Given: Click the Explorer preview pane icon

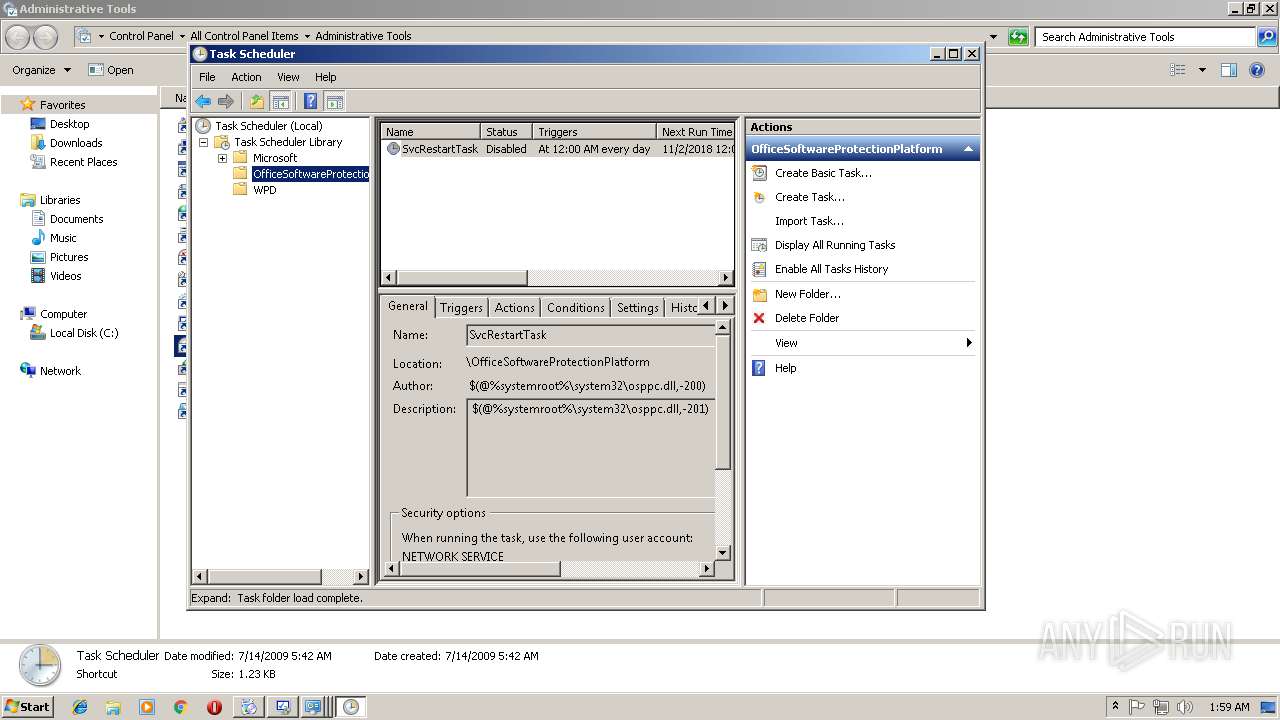Looking at the screenshot, I should [x=1229, y=70].
